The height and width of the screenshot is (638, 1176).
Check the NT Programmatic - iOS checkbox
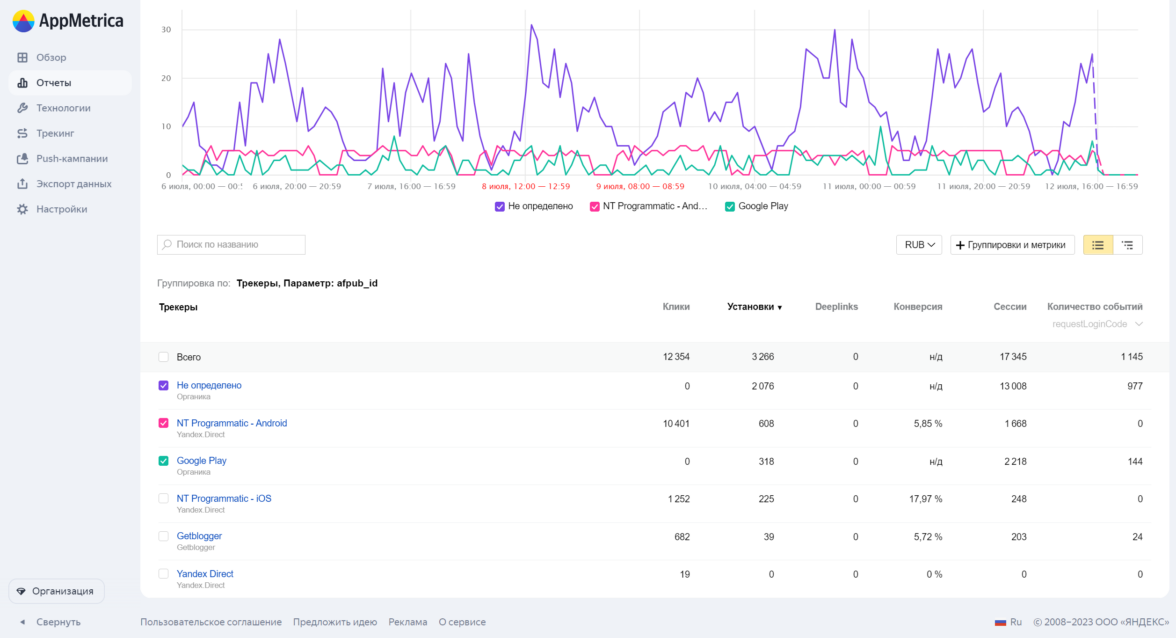[x=164, y=499]
